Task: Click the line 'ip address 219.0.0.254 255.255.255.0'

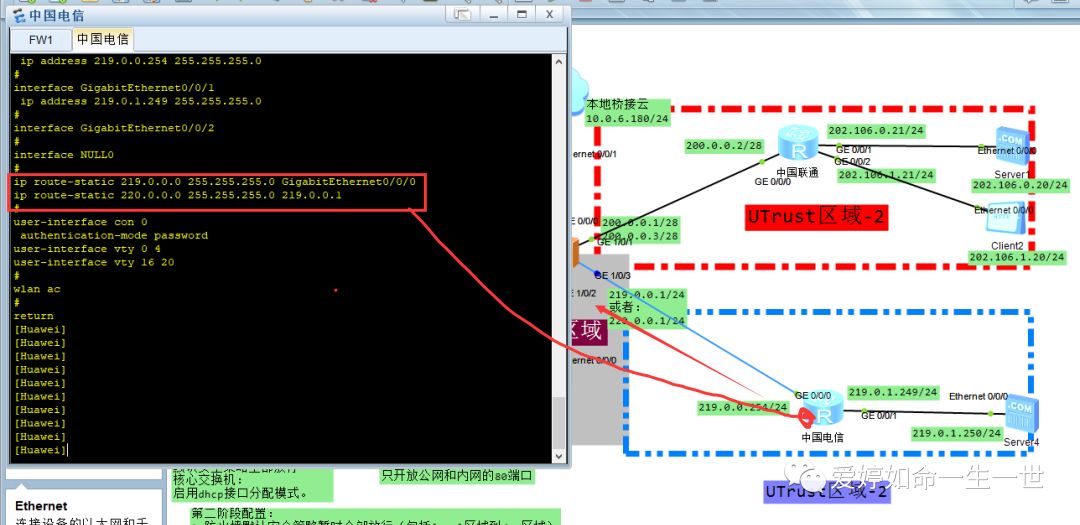Action: point(141,61)
